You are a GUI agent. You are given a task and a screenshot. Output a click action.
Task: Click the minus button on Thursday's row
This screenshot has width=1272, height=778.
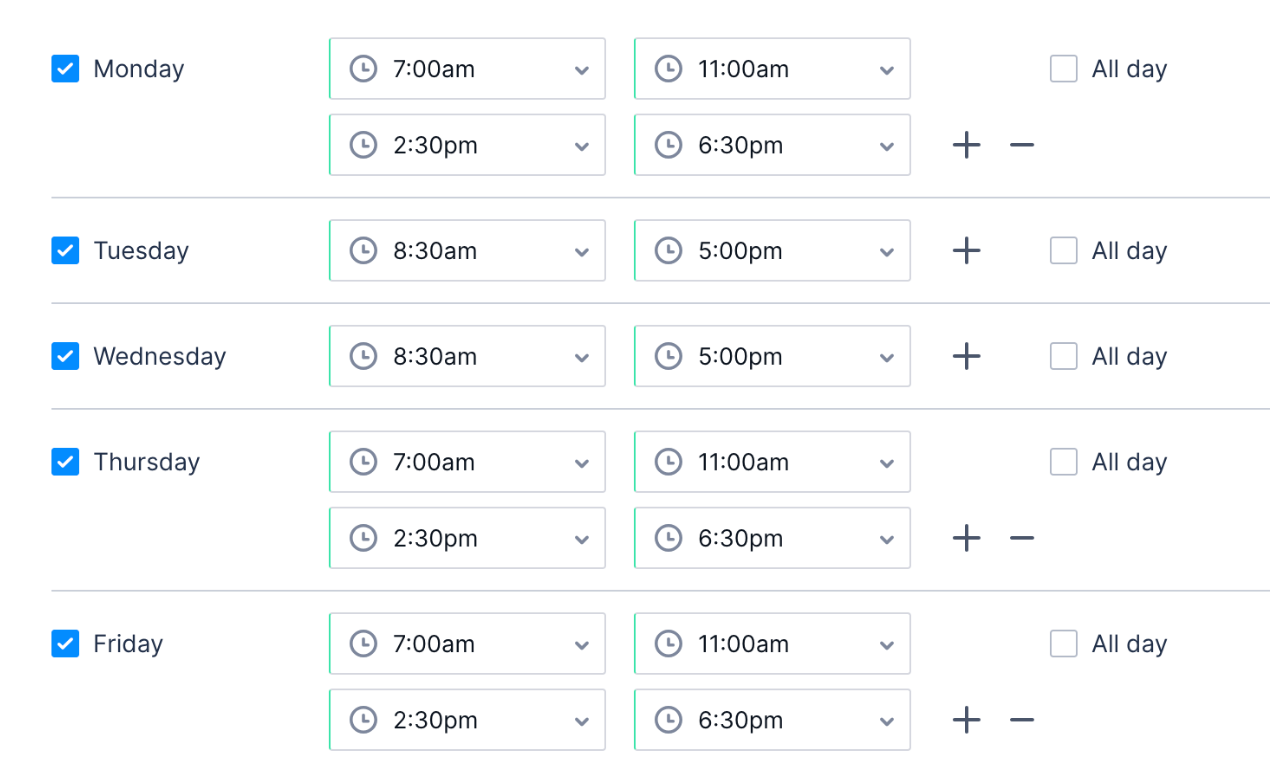pyautogui.click(x=1021, y=538)
